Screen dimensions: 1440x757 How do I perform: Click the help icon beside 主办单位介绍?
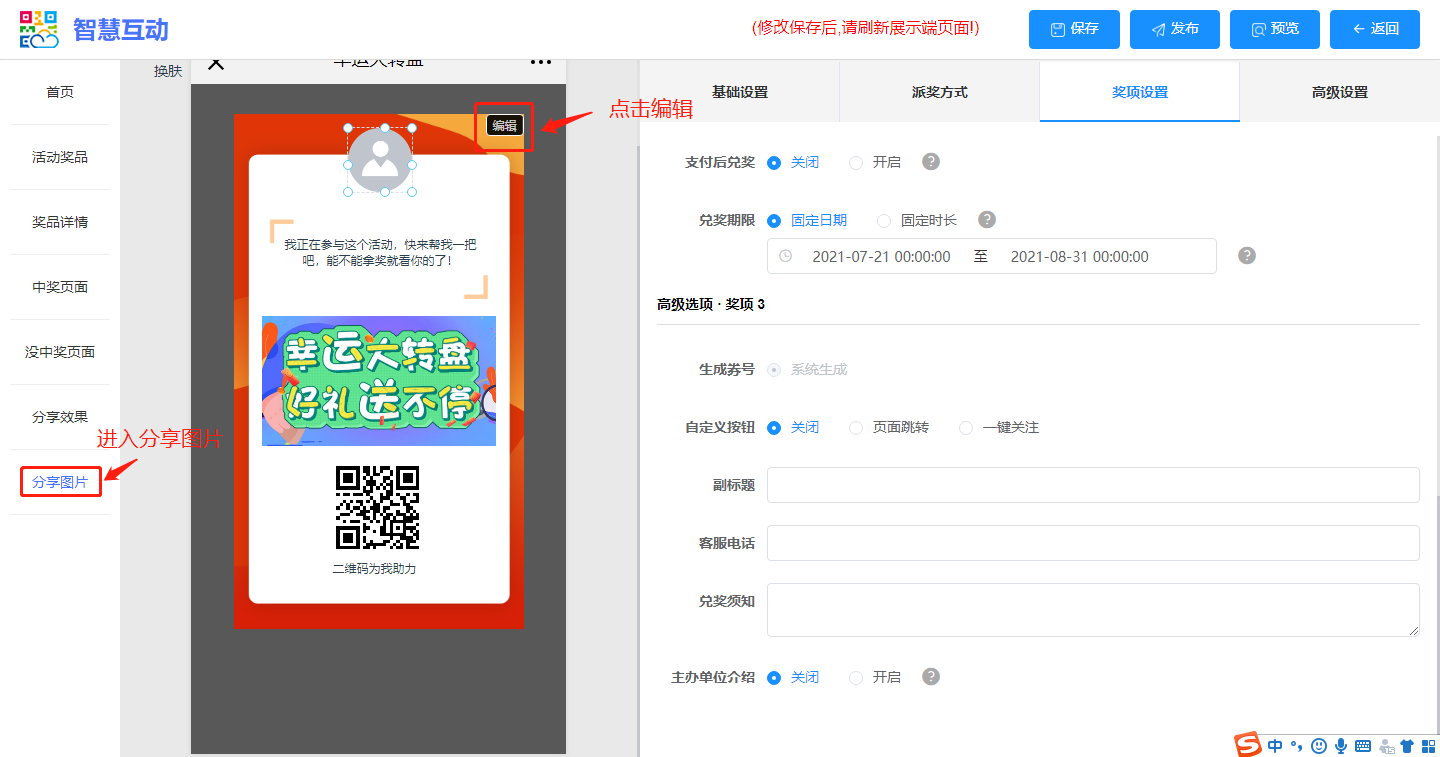(x=931, y=677)
